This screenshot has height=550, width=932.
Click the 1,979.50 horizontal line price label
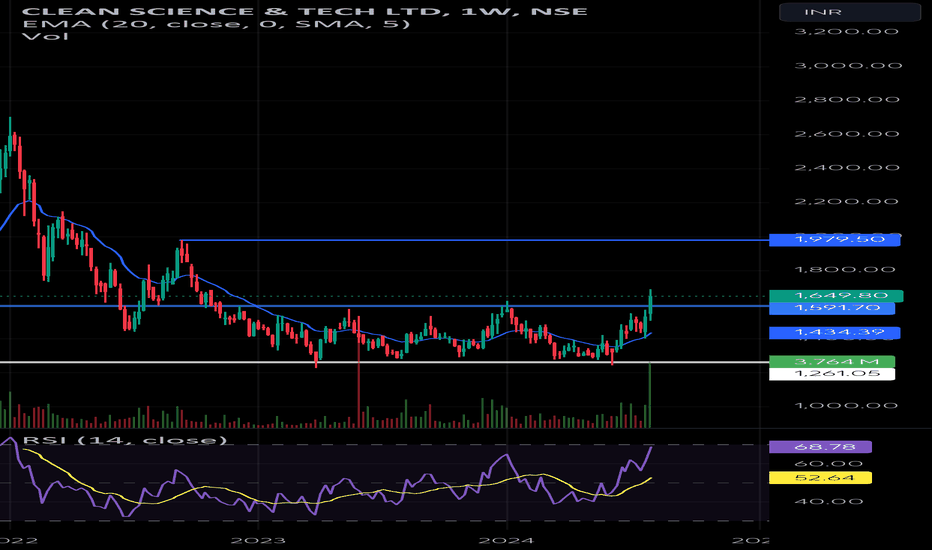pos(835,240)
